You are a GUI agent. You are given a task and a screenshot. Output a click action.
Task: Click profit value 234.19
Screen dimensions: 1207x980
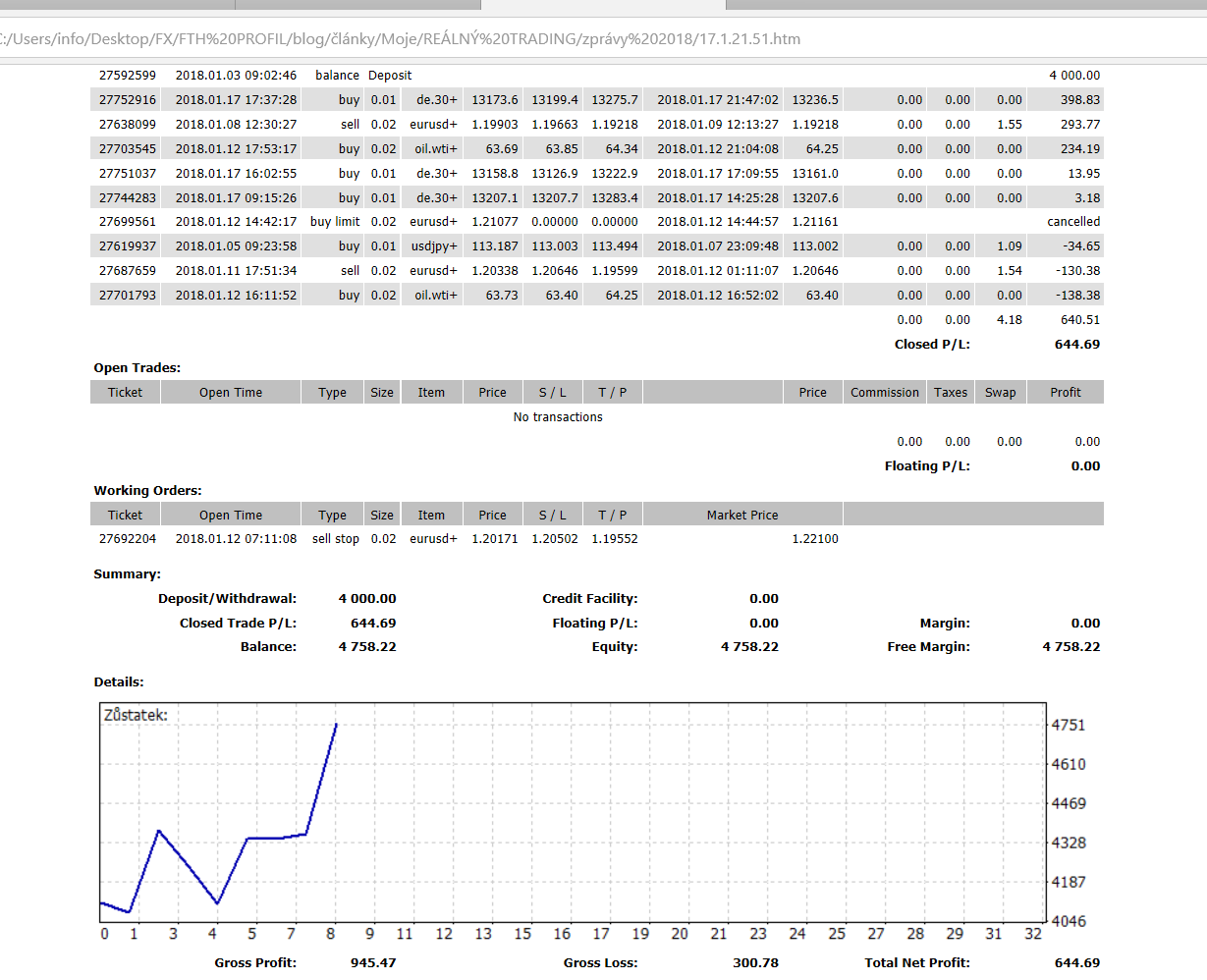[x=1080, y=149]
